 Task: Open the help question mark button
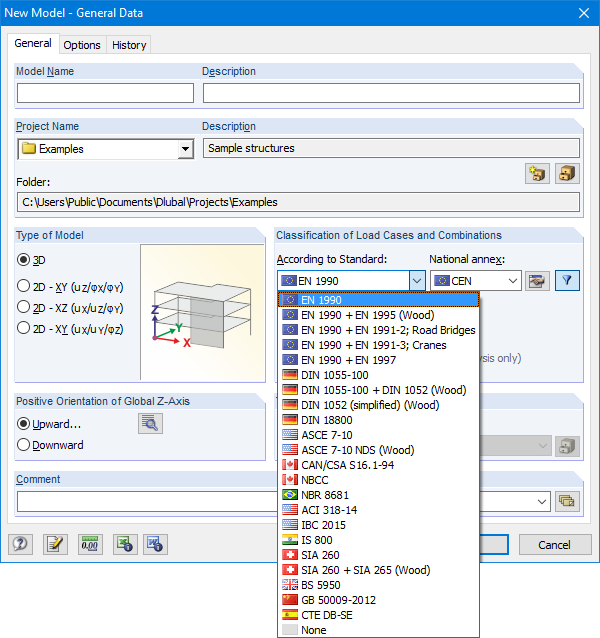tap(20, 544)
